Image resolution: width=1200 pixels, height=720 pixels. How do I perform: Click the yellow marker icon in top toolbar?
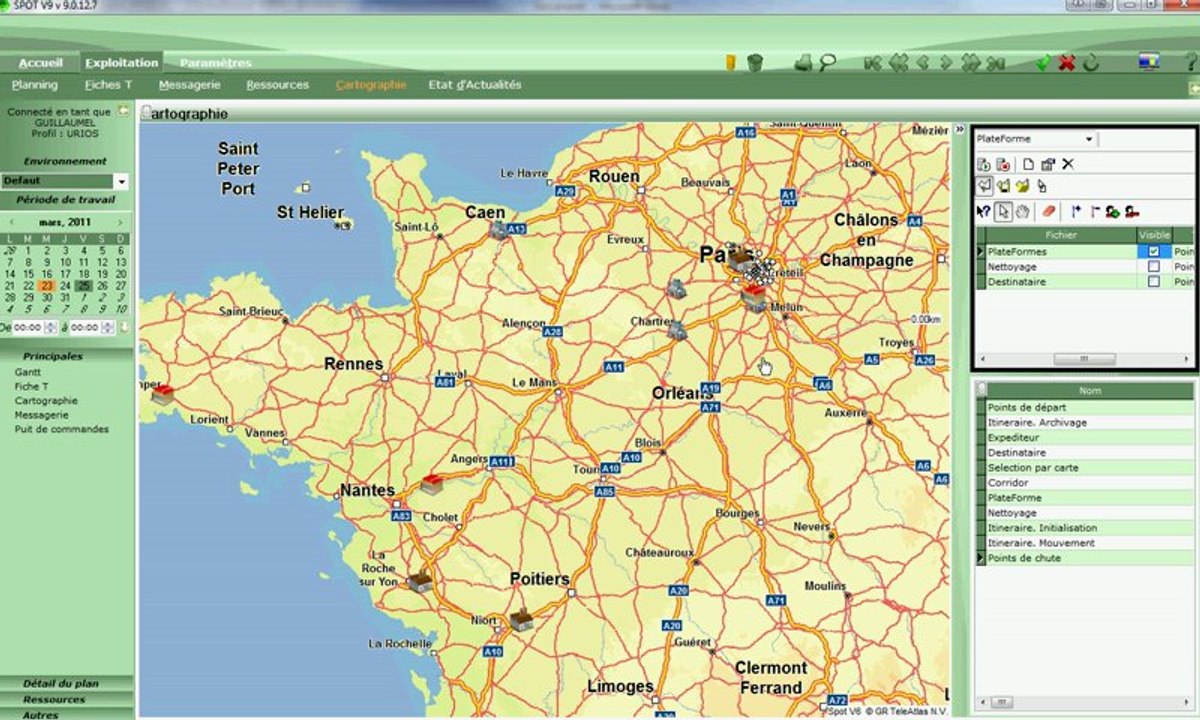tap(731, 62)
